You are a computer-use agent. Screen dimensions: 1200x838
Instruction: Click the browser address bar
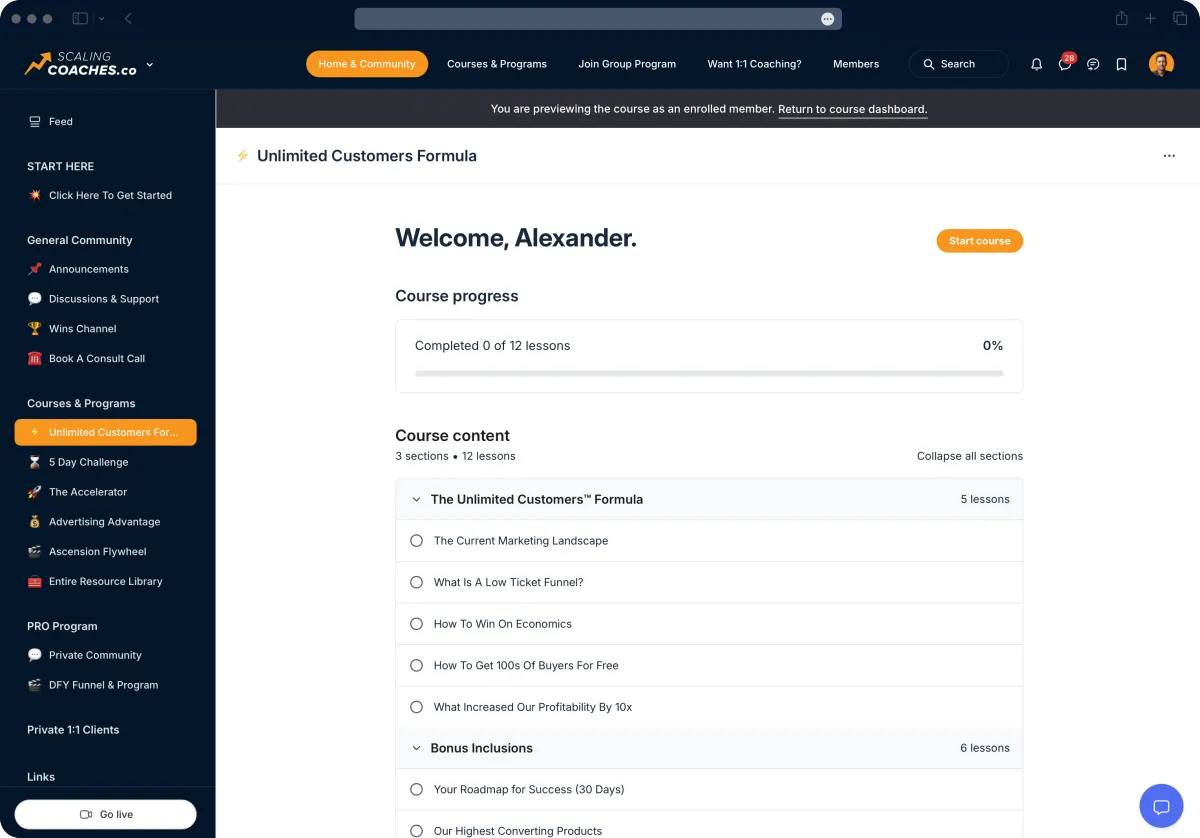tap(598, 19)
